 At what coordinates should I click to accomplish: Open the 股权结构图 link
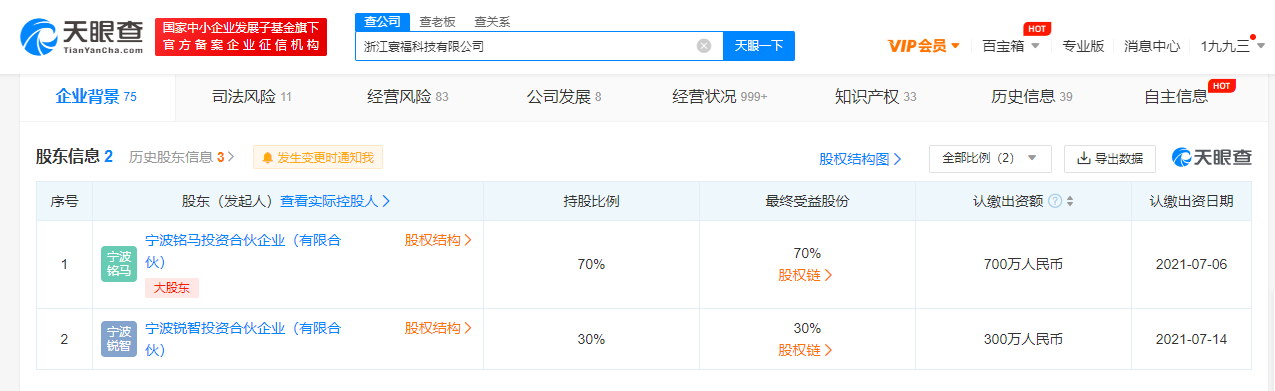click(x=861, y=159)
